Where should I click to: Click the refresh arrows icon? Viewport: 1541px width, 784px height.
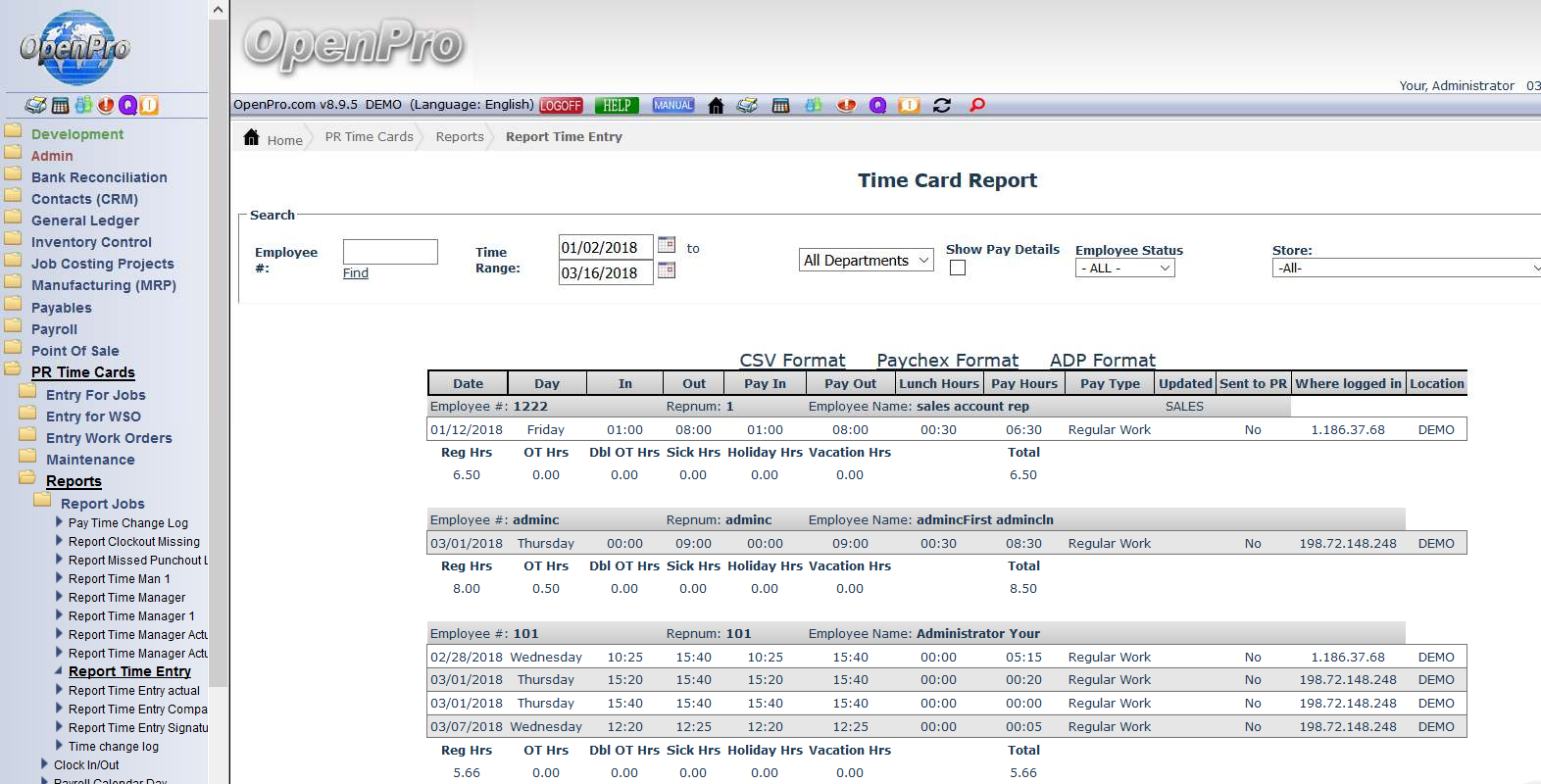point(942,106)
